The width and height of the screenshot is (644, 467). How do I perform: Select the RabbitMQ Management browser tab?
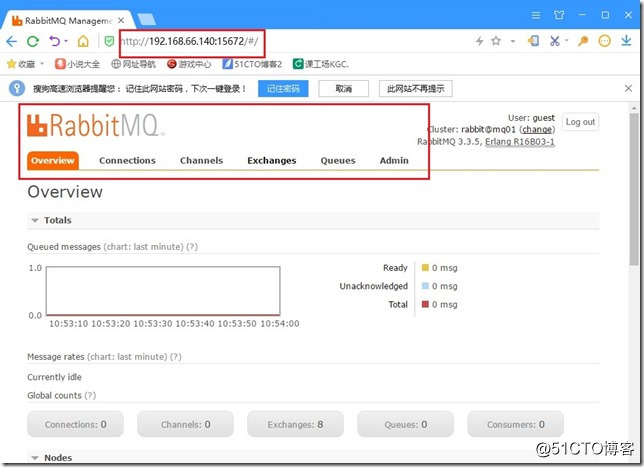tap(68, 20)
